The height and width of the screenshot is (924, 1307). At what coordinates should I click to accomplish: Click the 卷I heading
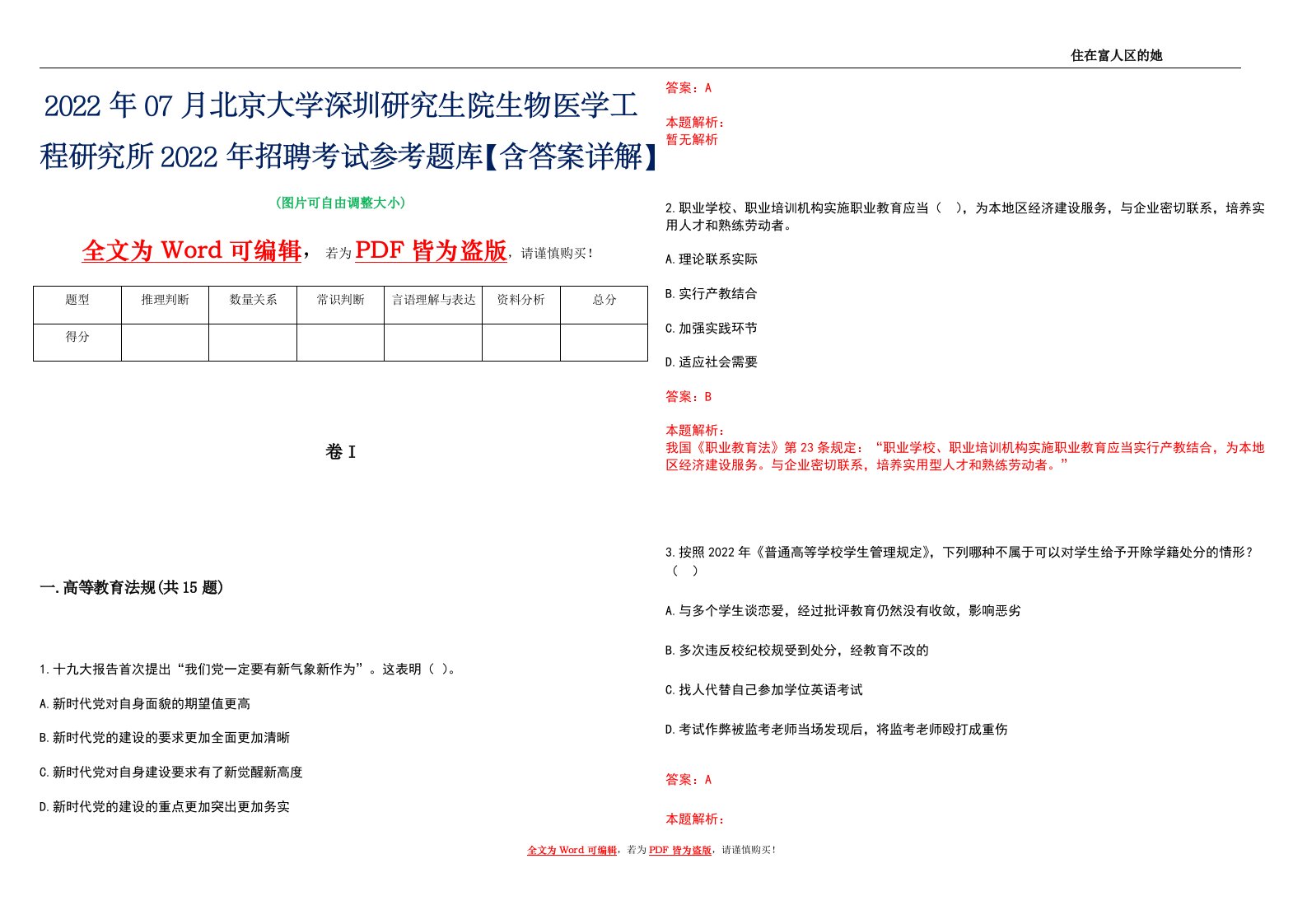click(341, 451)
